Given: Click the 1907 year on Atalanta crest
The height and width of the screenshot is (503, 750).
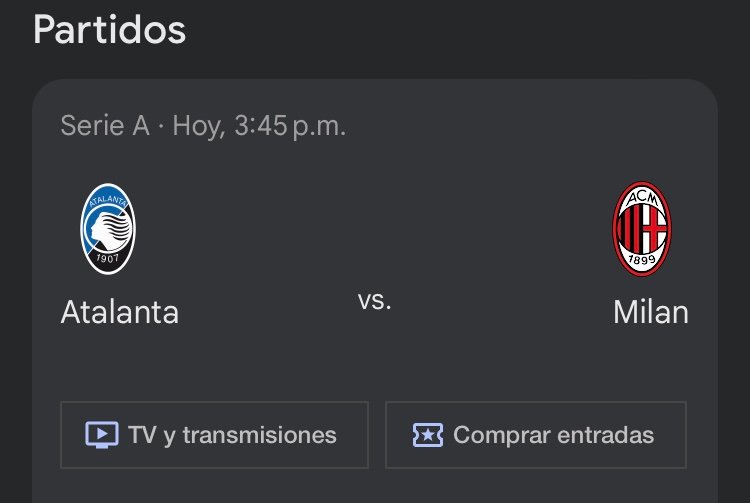Looking at the screenshot, I should [x=108, y=259].
